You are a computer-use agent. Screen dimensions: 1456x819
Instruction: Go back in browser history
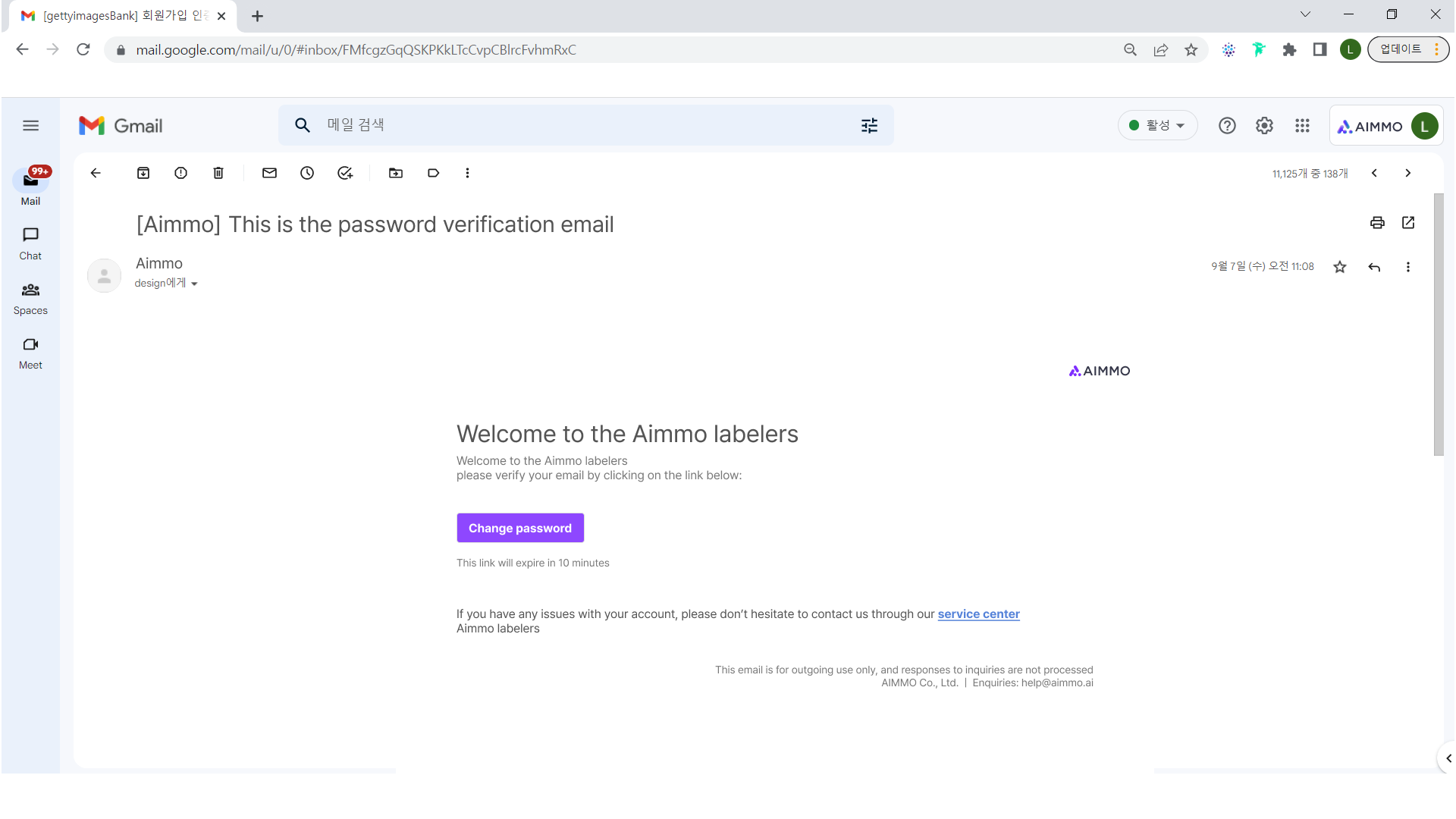tap(22, 50)
